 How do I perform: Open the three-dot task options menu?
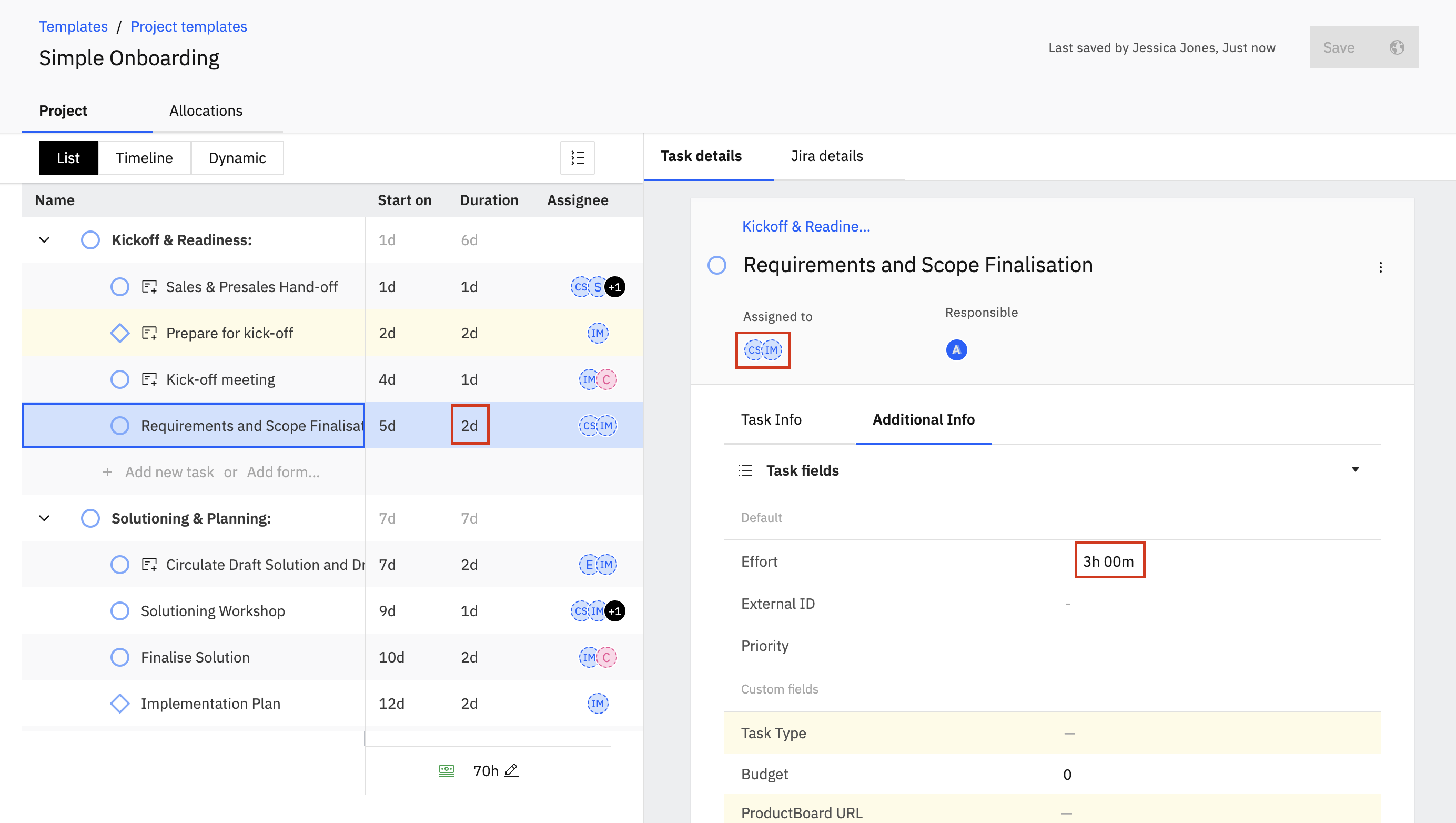[x=1380, y=267]
